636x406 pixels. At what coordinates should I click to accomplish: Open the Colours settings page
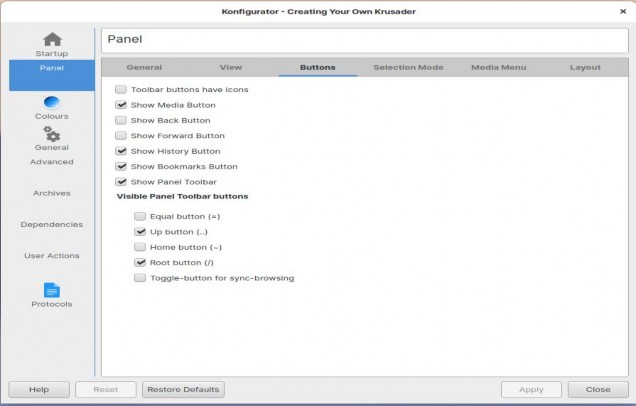[x=52, y=107]
